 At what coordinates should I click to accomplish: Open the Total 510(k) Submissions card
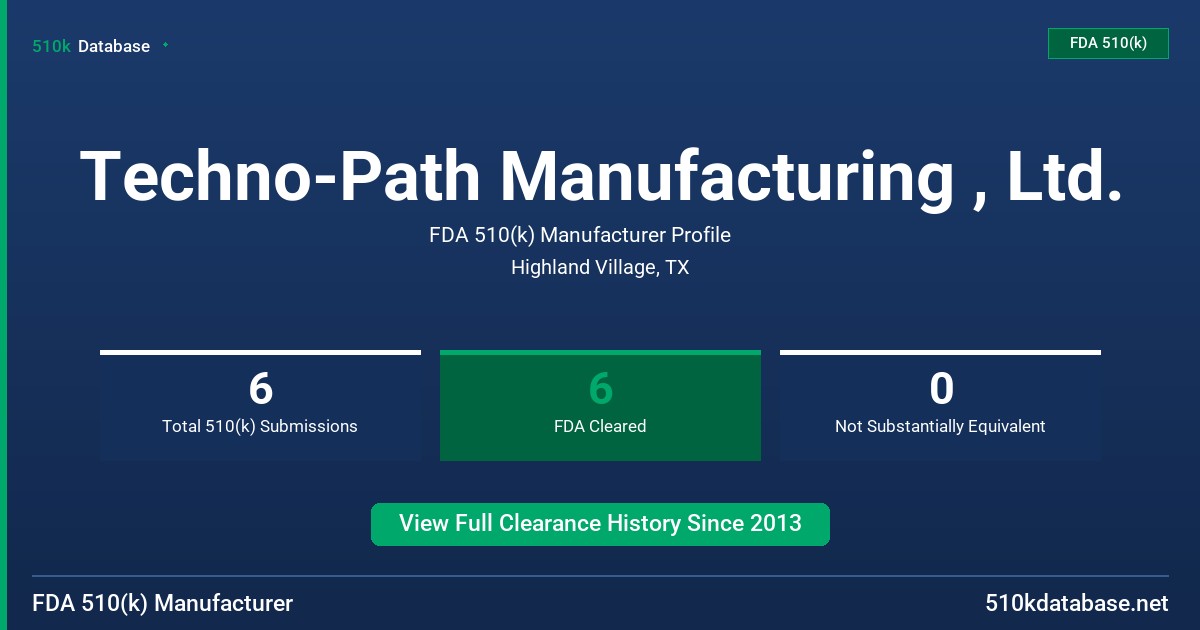260,405
